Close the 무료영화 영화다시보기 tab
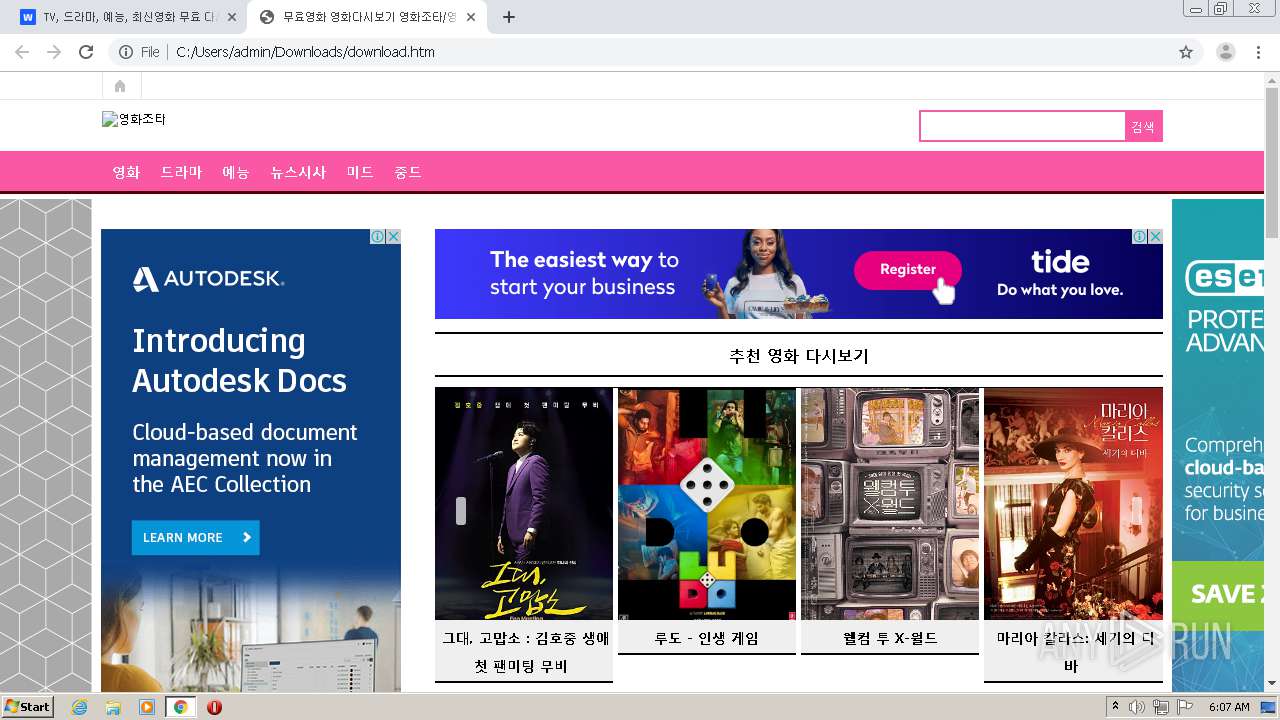The width and height of the screenshot is (1280, 720). click(471, 17)
